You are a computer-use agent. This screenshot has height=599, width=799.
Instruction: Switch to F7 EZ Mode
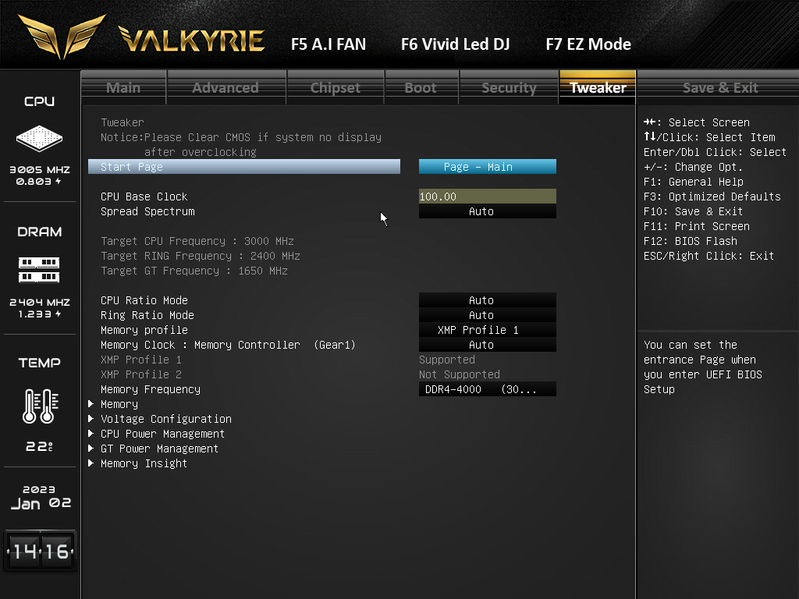coord(589,44)
